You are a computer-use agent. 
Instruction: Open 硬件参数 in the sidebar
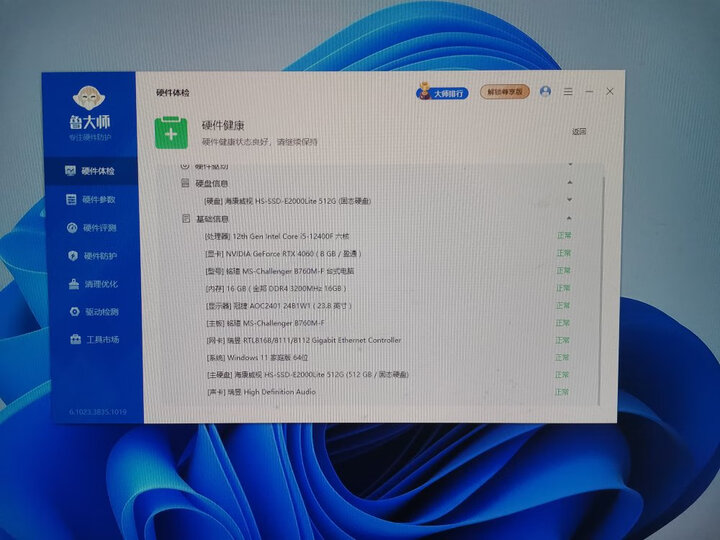(x=91, y=199)
